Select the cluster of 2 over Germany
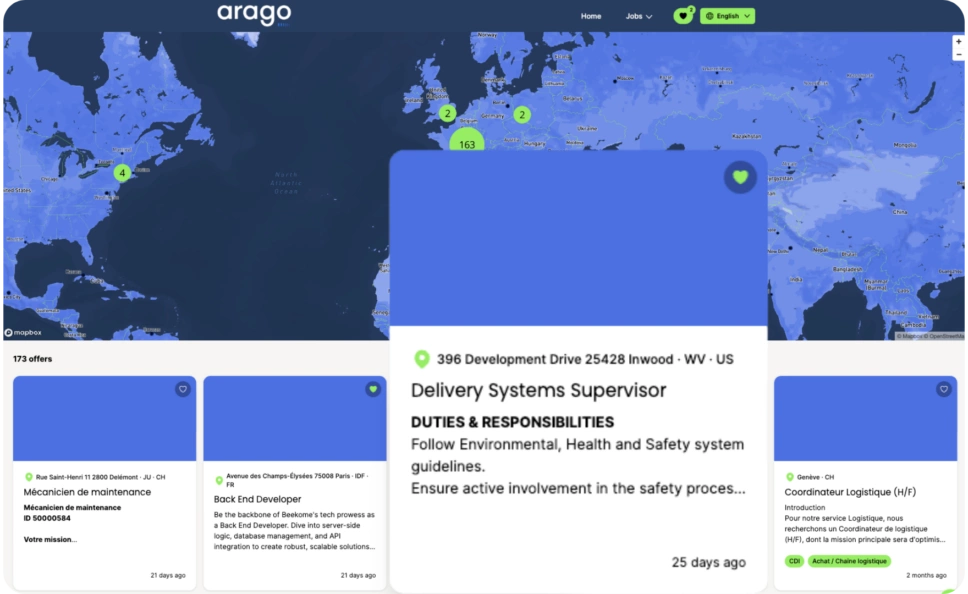The image size is (968, 594). click(522, 115)
